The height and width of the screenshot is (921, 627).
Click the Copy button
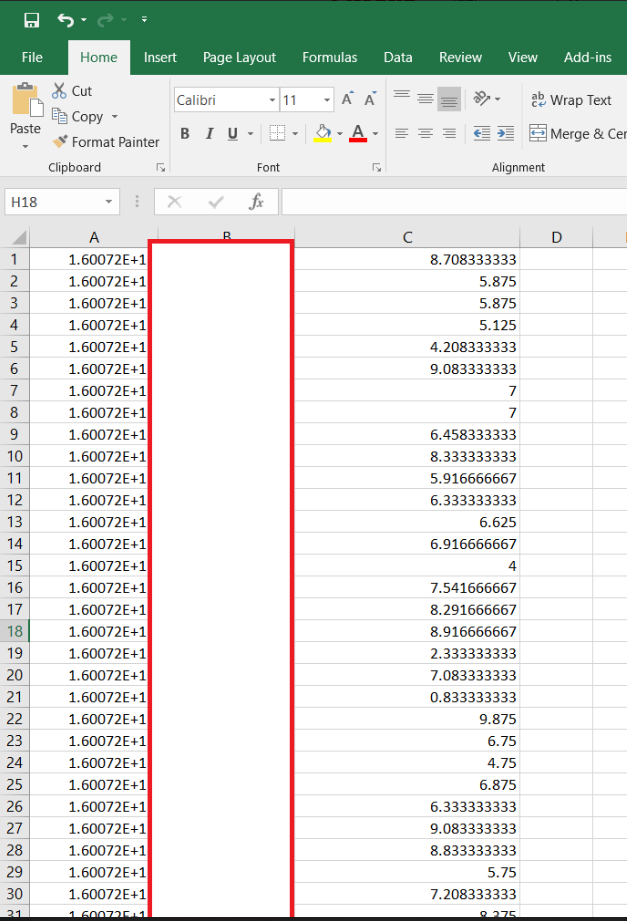[x=78, y=116]
